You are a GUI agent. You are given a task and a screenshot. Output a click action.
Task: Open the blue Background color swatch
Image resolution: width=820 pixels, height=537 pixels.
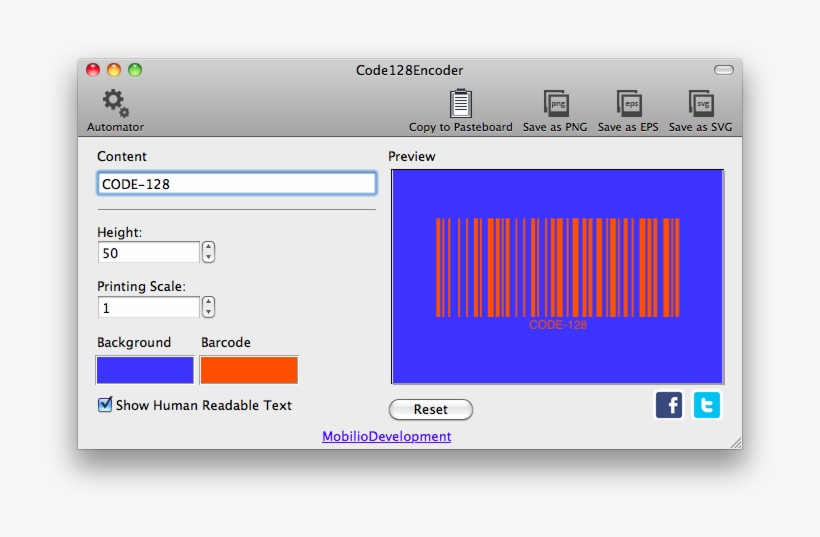point(145,370)
